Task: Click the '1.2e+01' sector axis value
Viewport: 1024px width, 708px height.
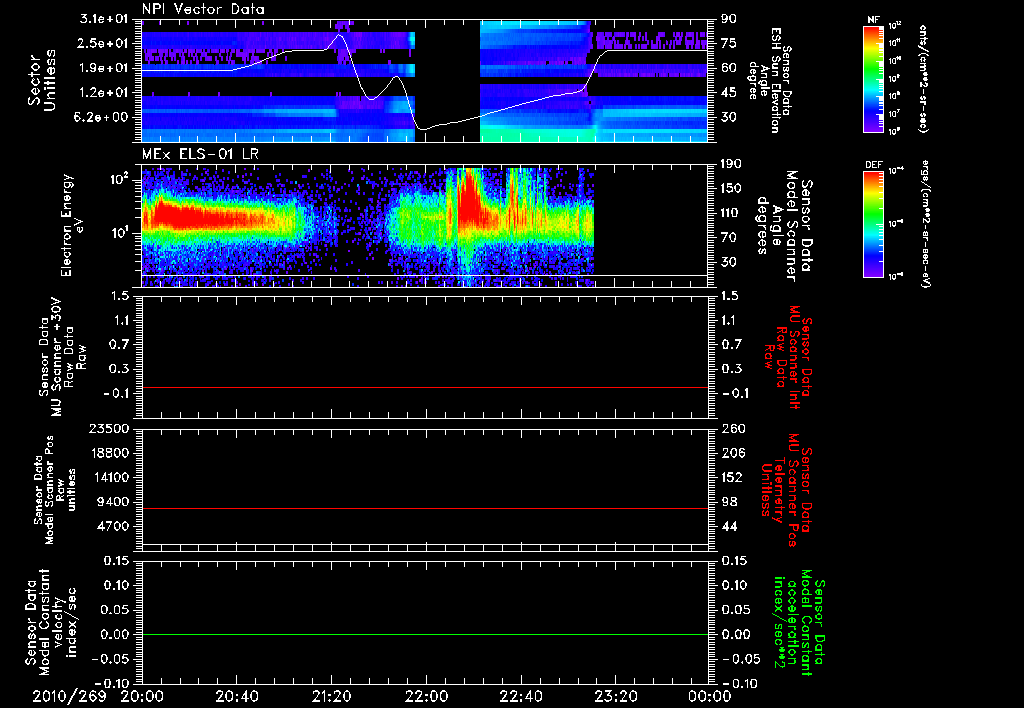Action: click(x=104, y=93)
